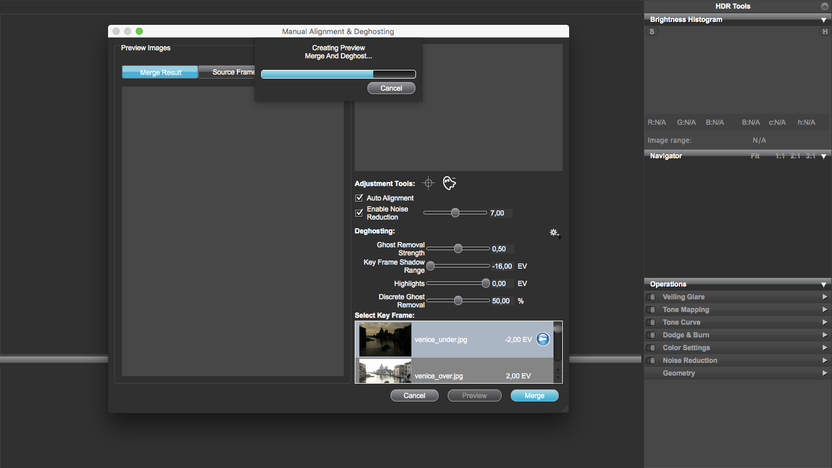Expand the Geometry arrow
This screenshot has width=832, height=468.
[825, 374]
